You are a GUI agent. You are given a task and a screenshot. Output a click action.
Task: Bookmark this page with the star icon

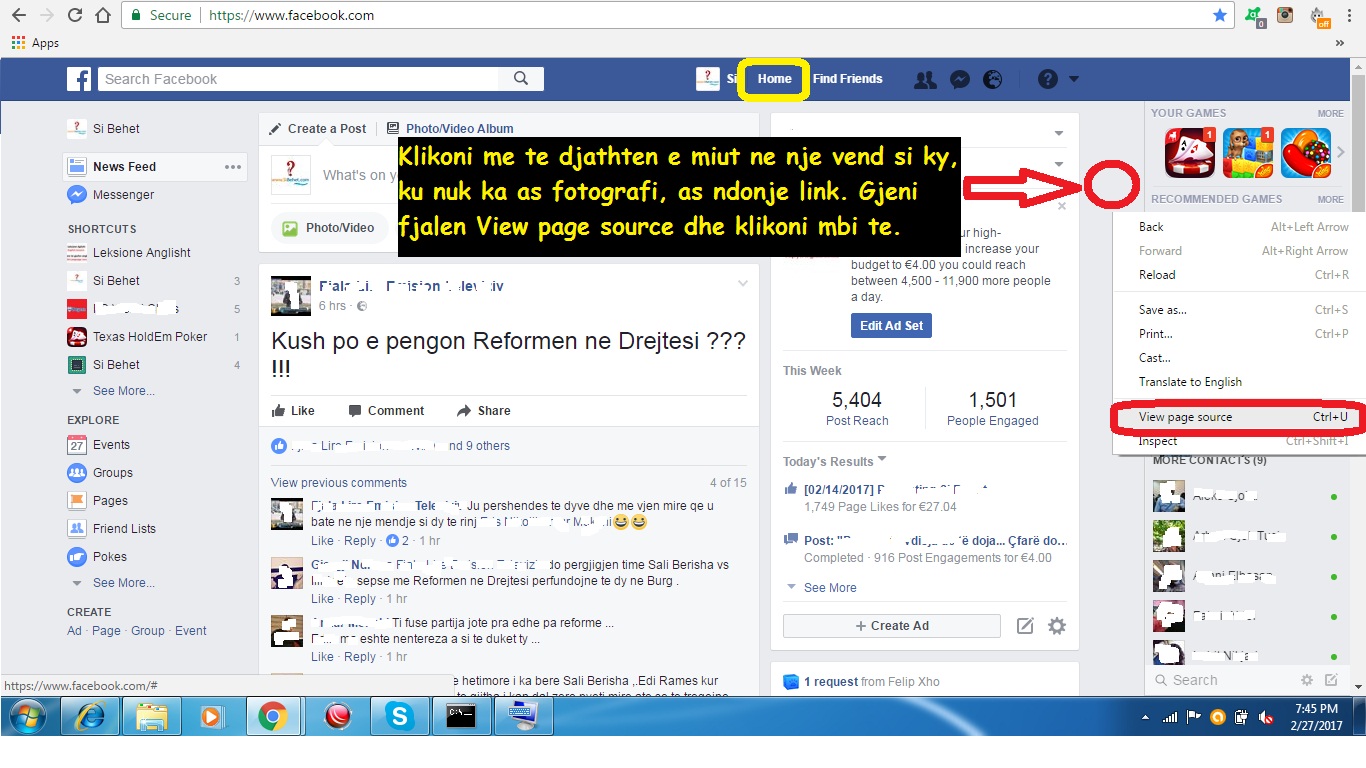[x=1220, y=15]
